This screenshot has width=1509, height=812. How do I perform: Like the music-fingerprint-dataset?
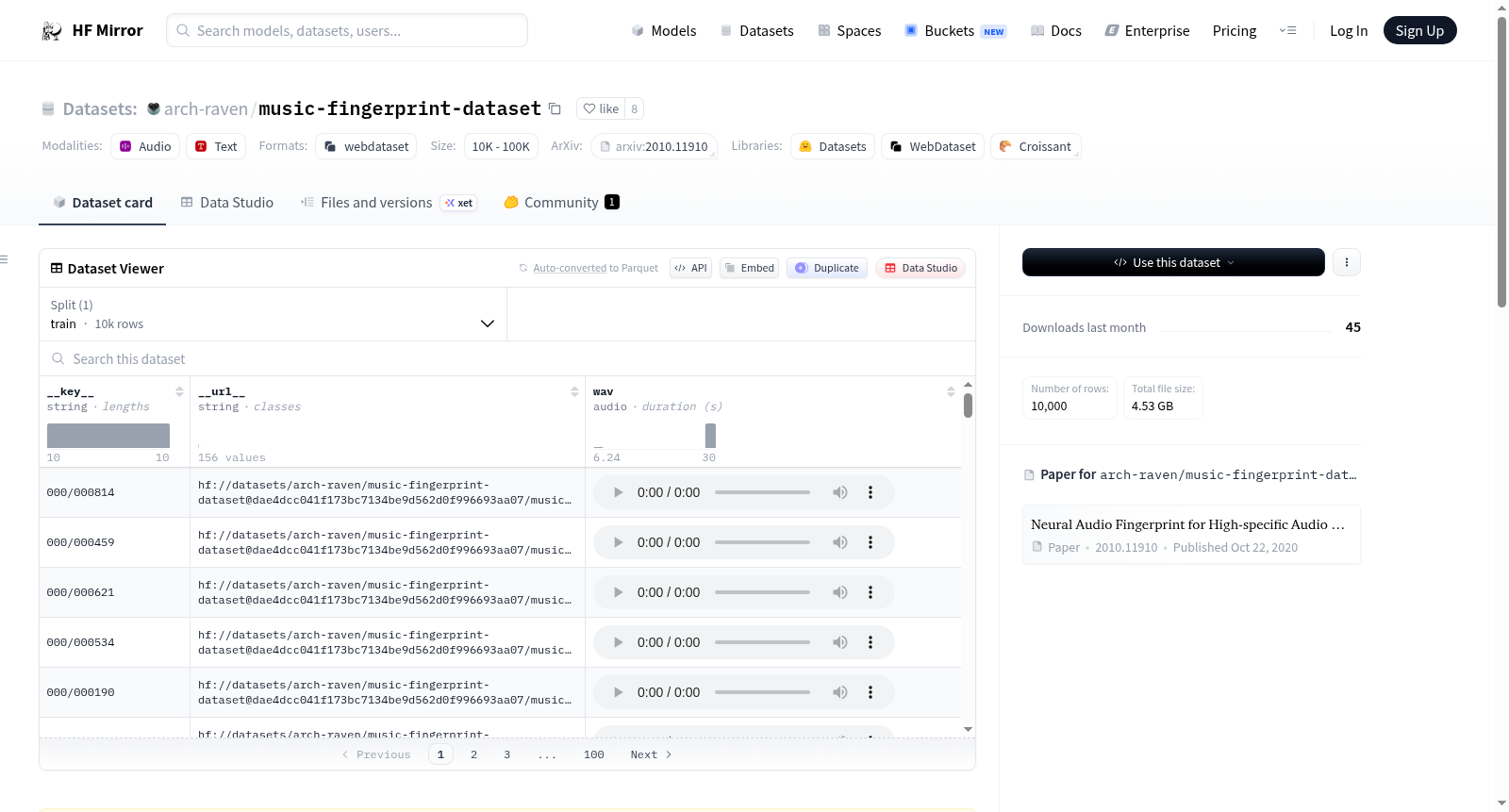coord(601,108)
